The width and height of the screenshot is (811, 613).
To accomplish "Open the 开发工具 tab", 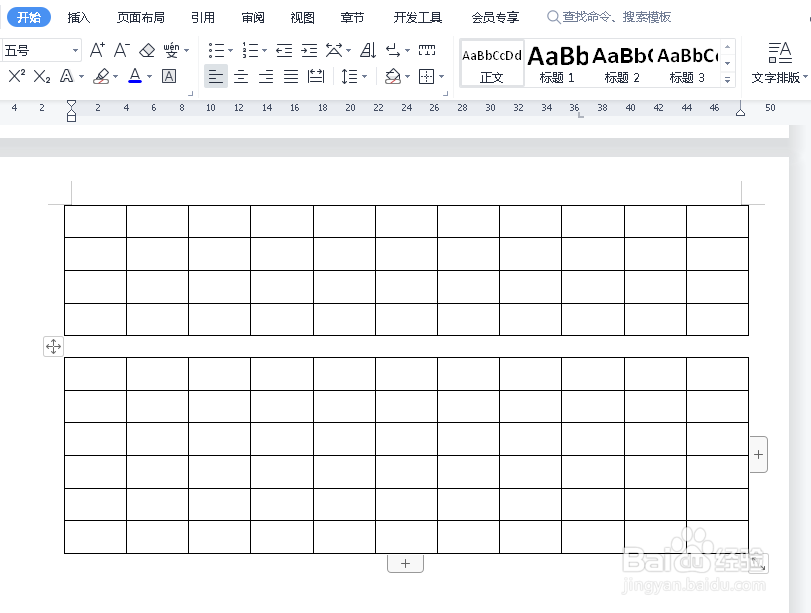I will click(x=418, y=18).
